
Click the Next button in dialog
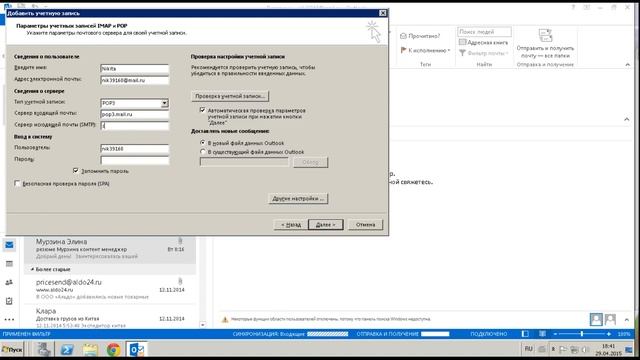point(325,224)
